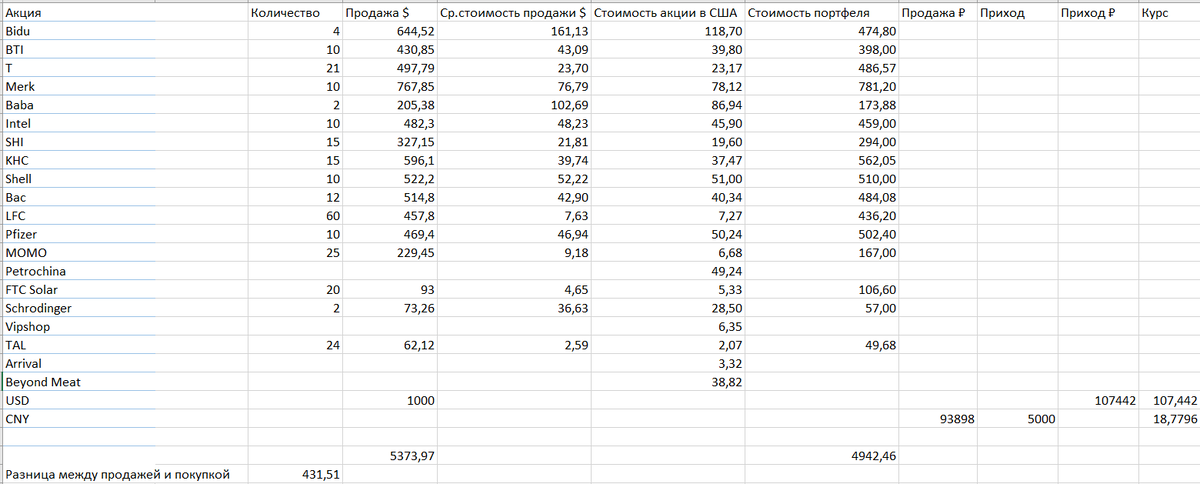Click the 'Приход ₽' header cell
Screen dimensions: 1200x484
click(x=1097, y=14)
